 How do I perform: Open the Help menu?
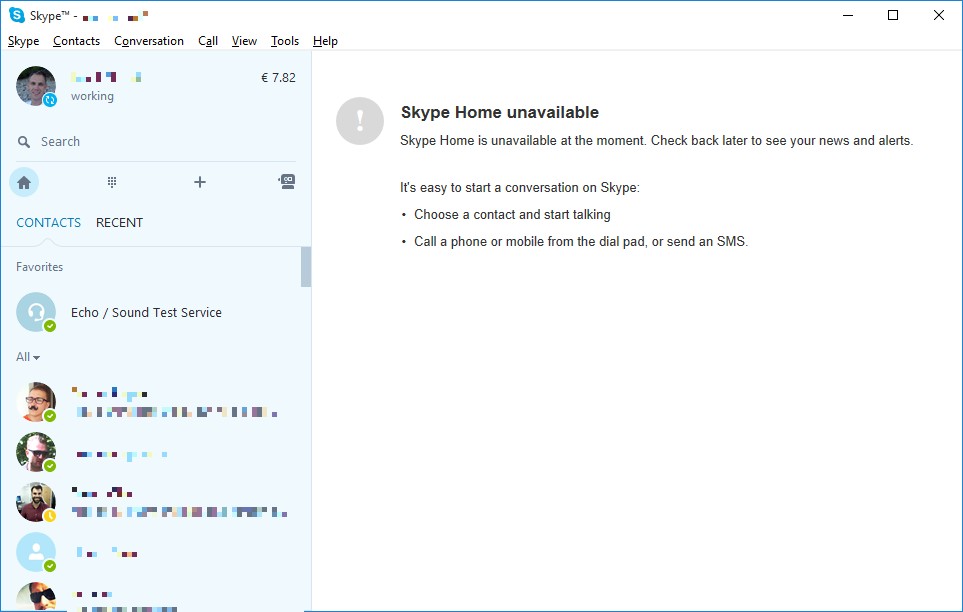point(325,41)
